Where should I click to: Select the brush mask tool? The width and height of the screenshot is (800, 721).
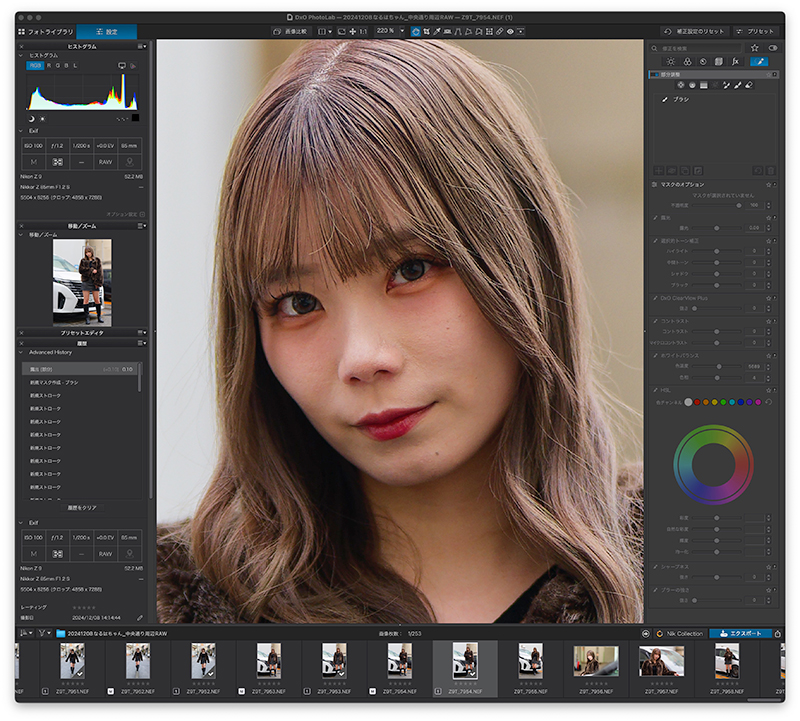(x=738, y=85)
